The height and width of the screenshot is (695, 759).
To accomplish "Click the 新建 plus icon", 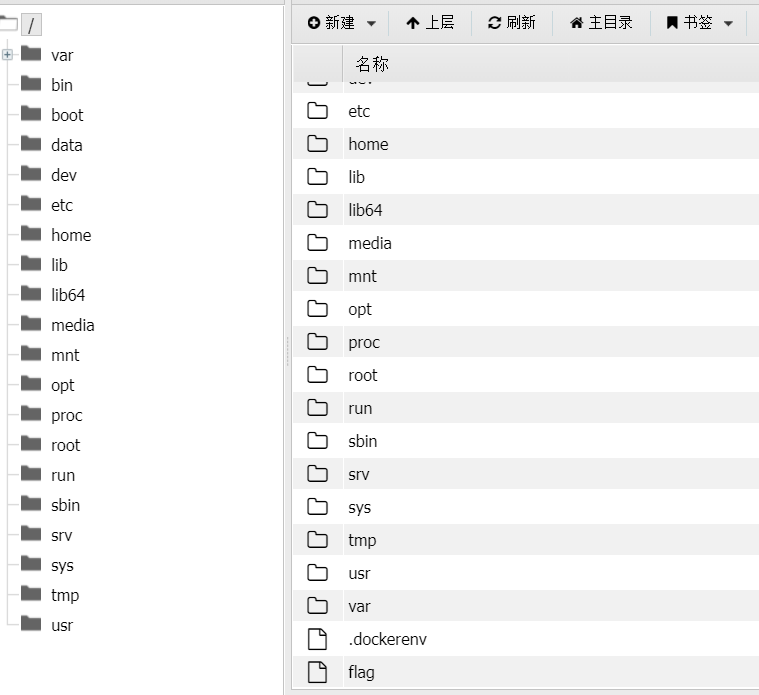I will [x=314, y=23].
